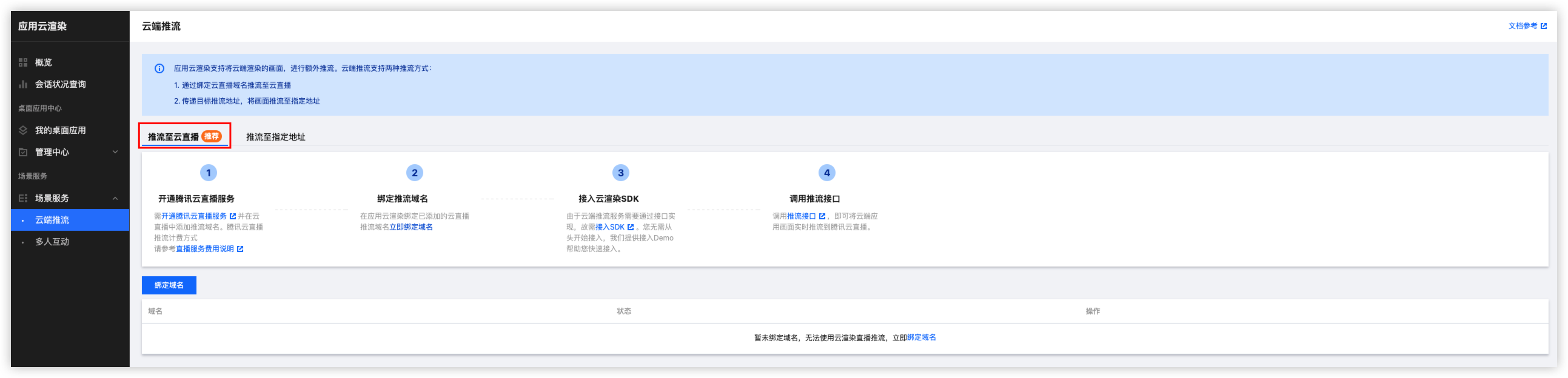Image resolution: width=1568 pixels, height=378 pixels.
Task: Select 多人互动 in the sidebar
Action: tap(52, 242)
